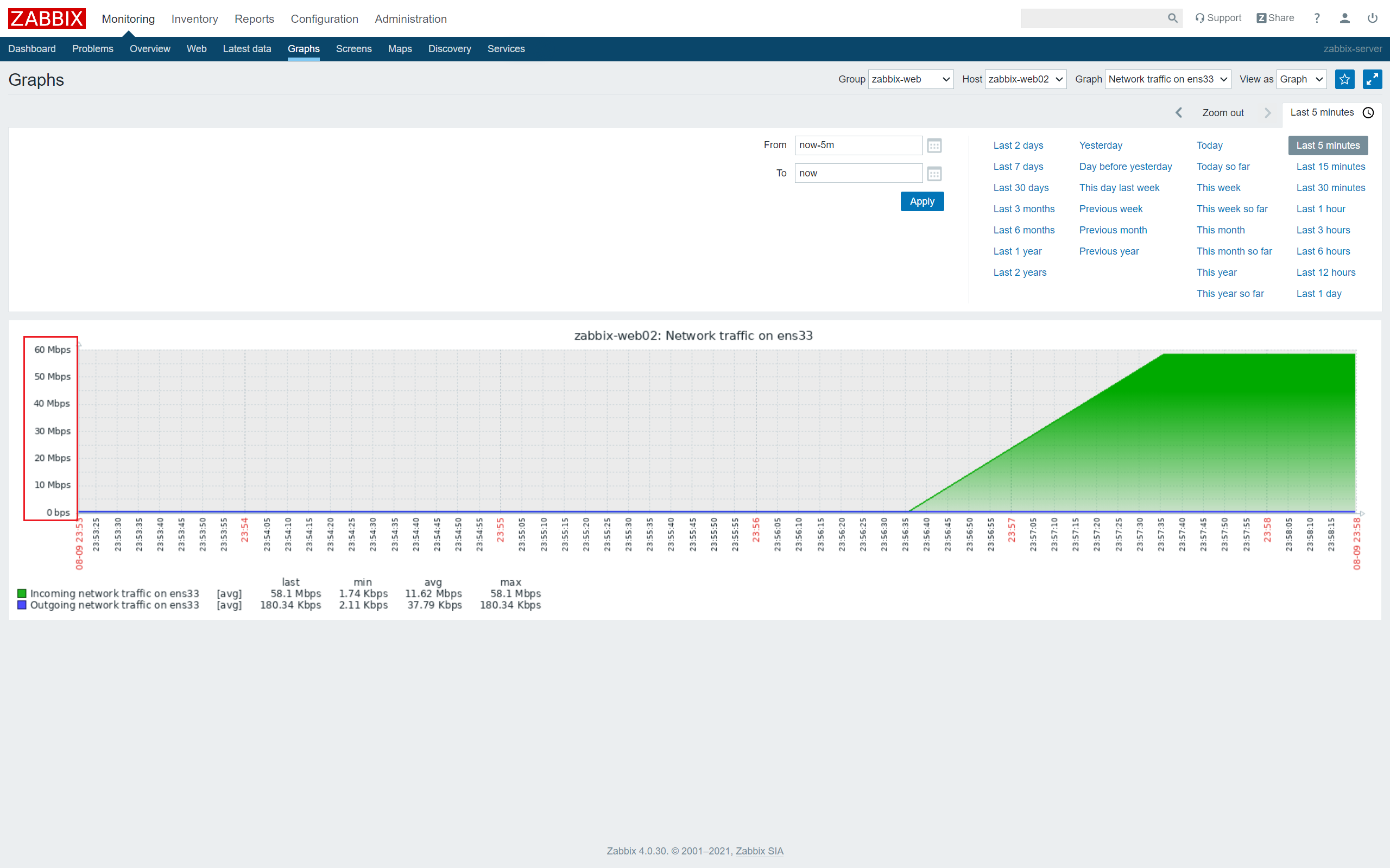Switch to the Maps tab
Image resolution: width=1390 pixels, height=868 pixels.
click(400, 49)
